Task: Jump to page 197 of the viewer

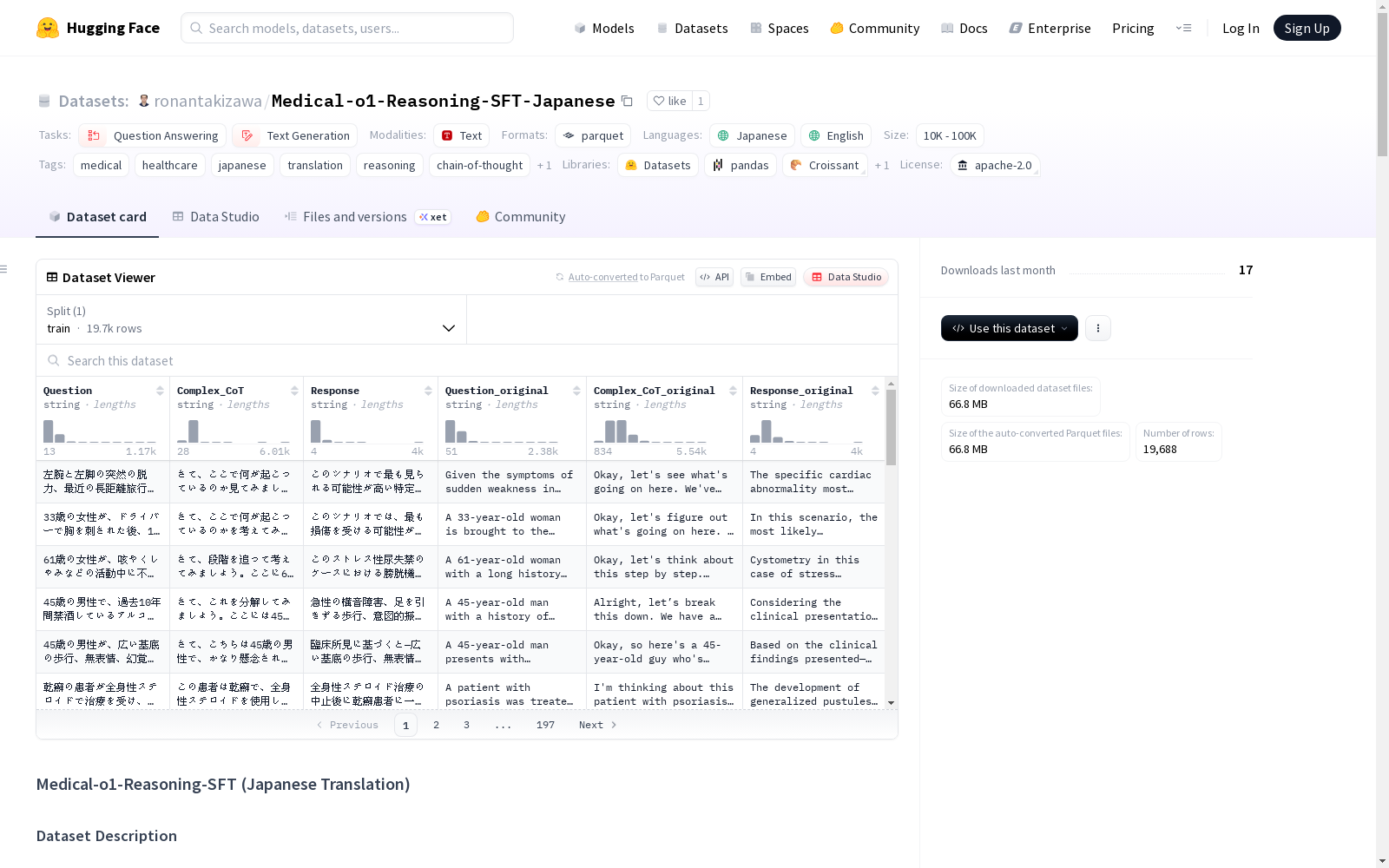Action: (545, 725)
